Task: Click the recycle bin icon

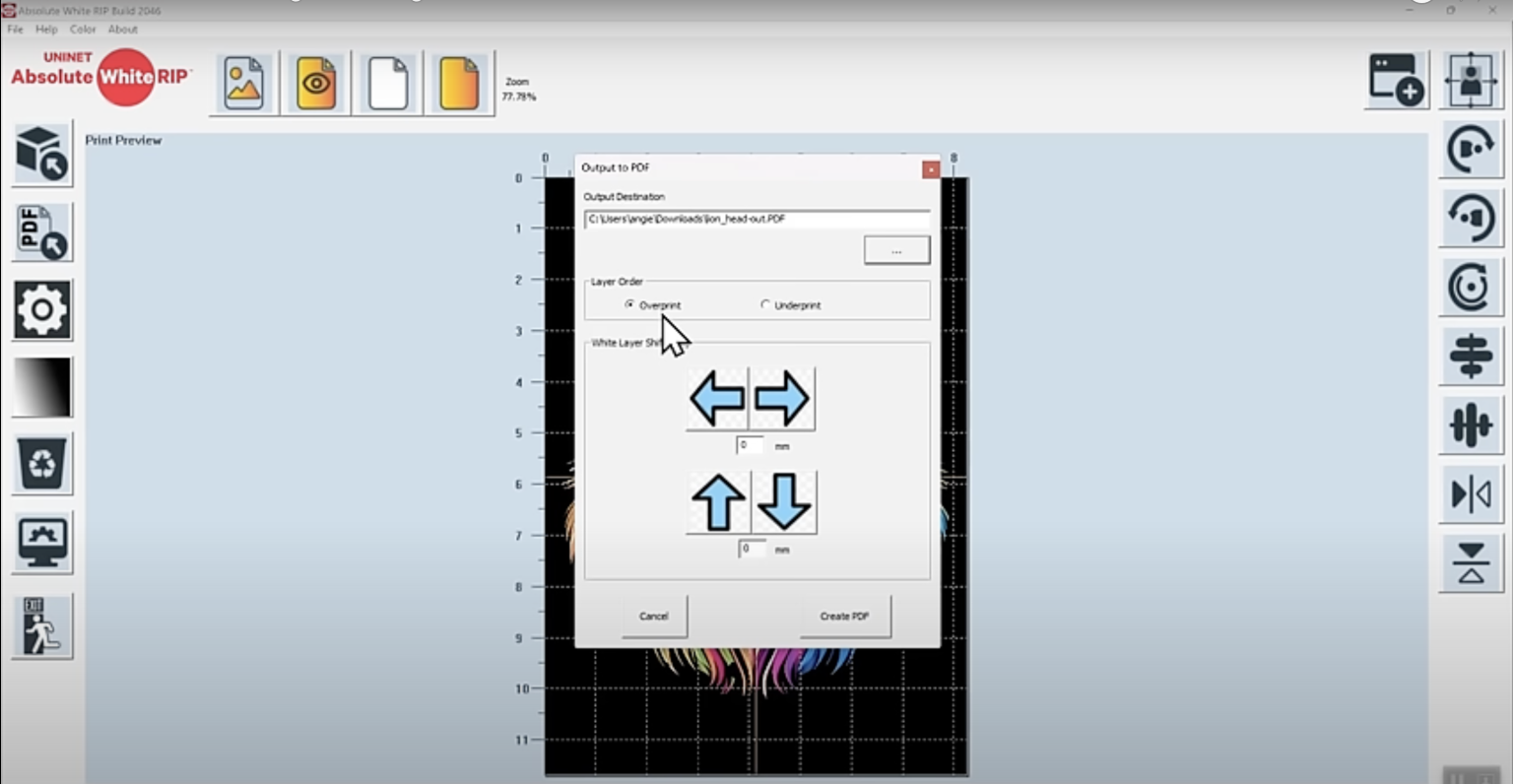Action: [42, 464]
